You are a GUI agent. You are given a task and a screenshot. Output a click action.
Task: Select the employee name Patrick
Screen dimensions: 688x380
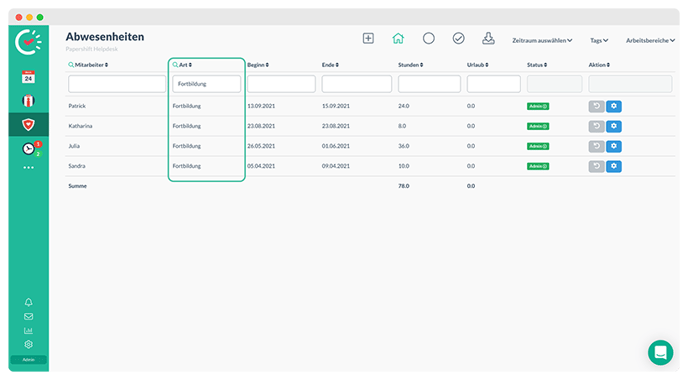point(77,106)
